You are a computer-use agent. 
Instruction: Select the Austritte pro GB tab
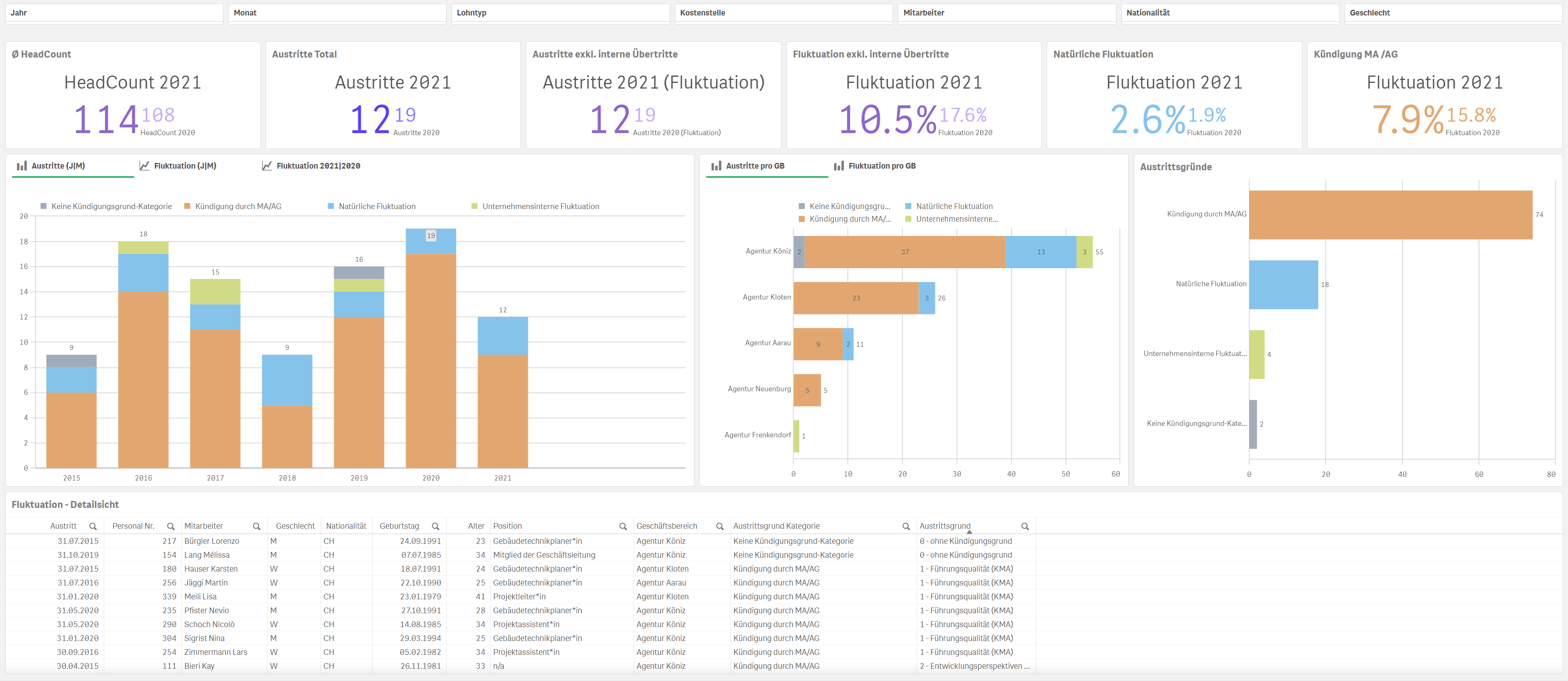tap(767, 166)
